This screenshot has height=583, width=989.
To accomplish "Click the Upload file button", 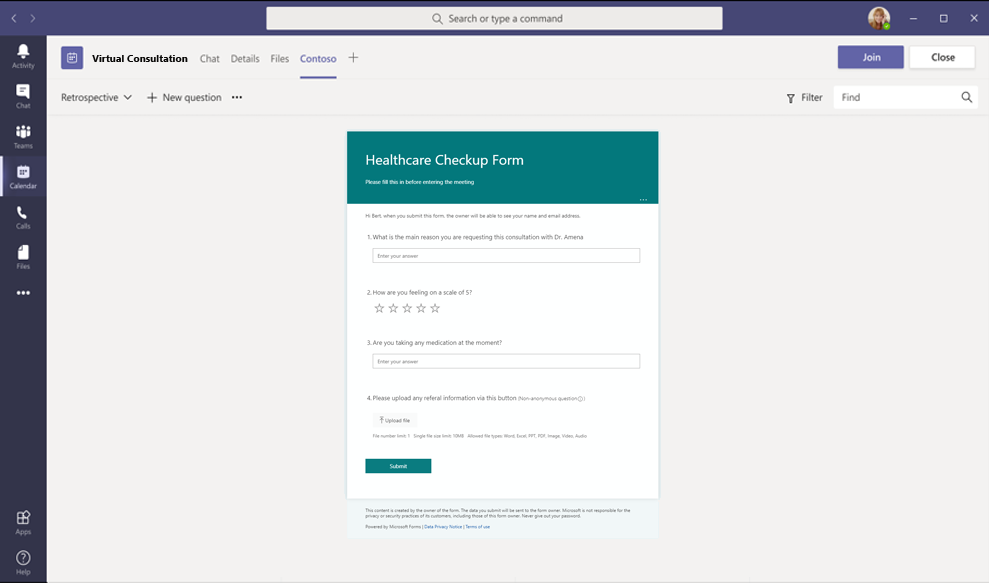I will click(394, 420).
